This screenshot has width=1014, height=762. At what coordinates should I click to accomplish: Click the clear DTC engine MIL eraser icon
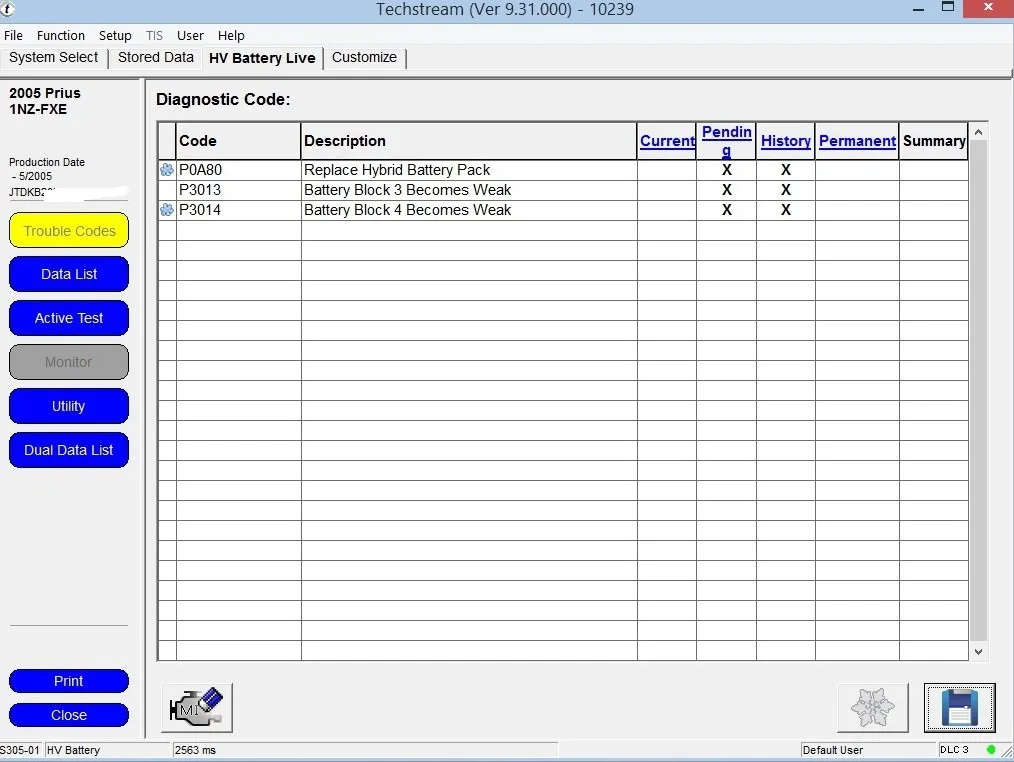pos(197,708)
